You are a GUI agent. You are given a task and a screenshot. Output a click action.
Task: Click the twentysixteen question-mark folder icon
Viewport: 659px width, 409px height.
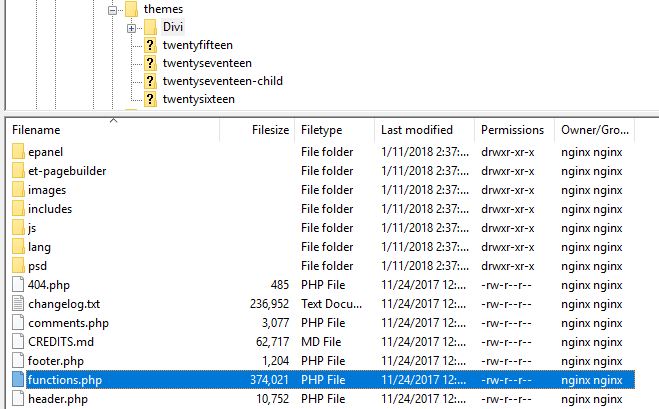[150, 100]
